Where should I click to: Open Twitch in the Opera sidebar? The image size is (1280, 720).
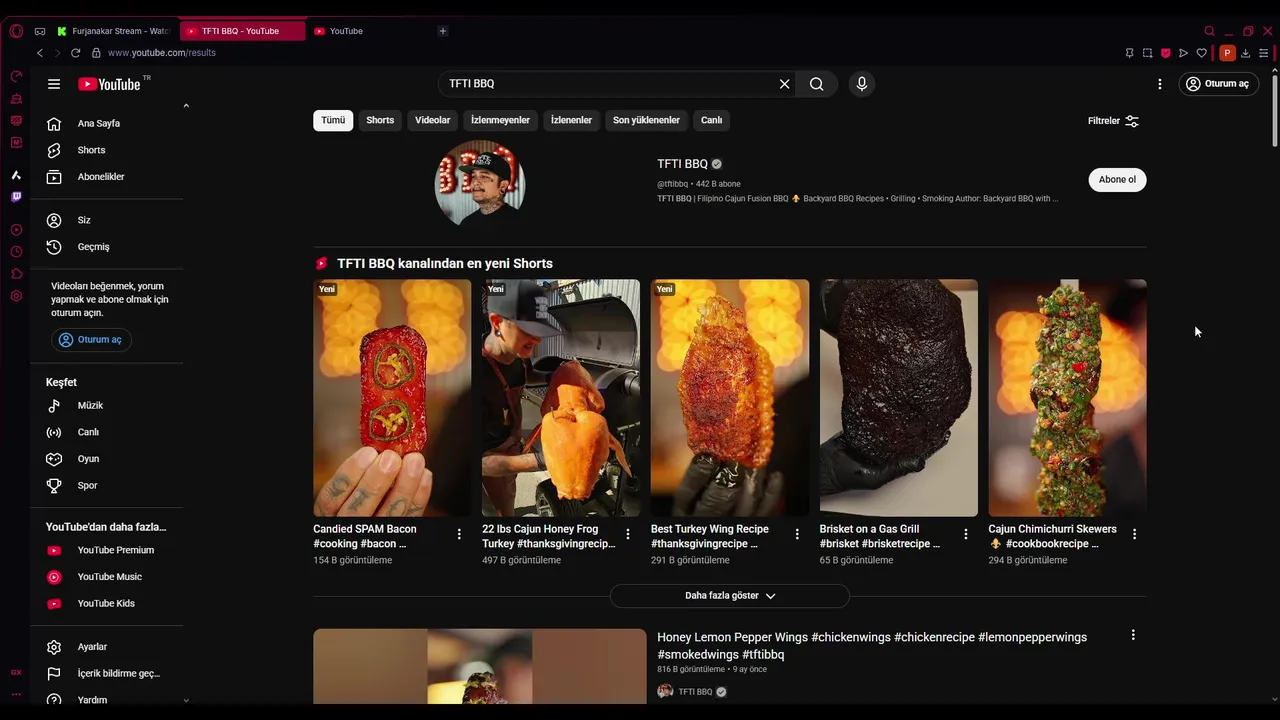pos(16,197)
